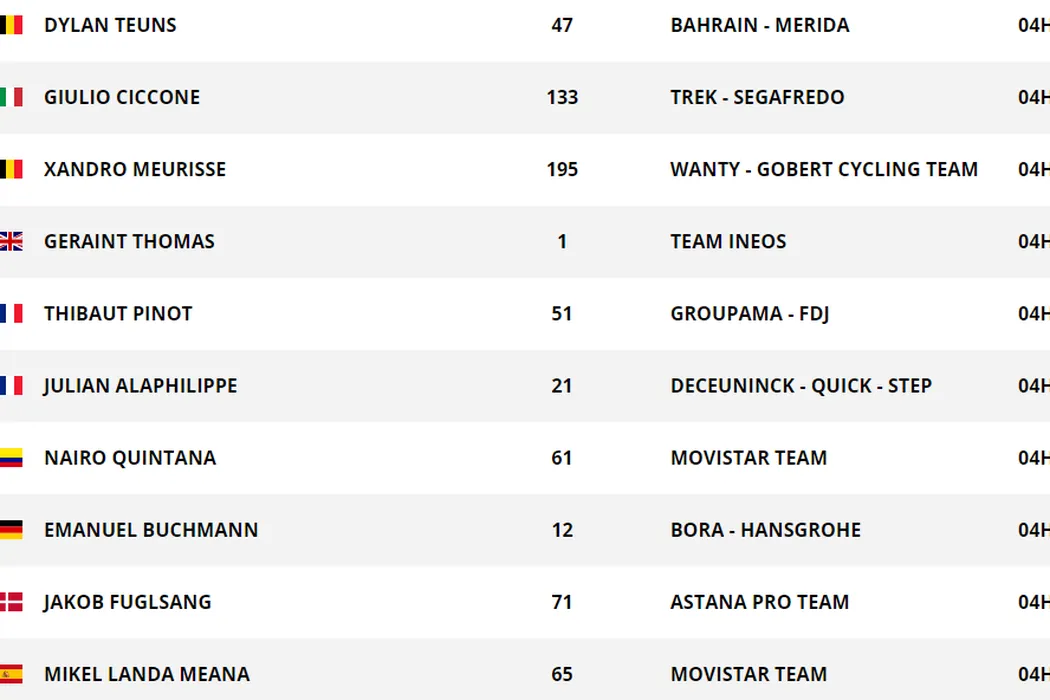Click the Colombian flag beside Nairo Quintana
1050x700 pixels.
[x=11, y=458]
